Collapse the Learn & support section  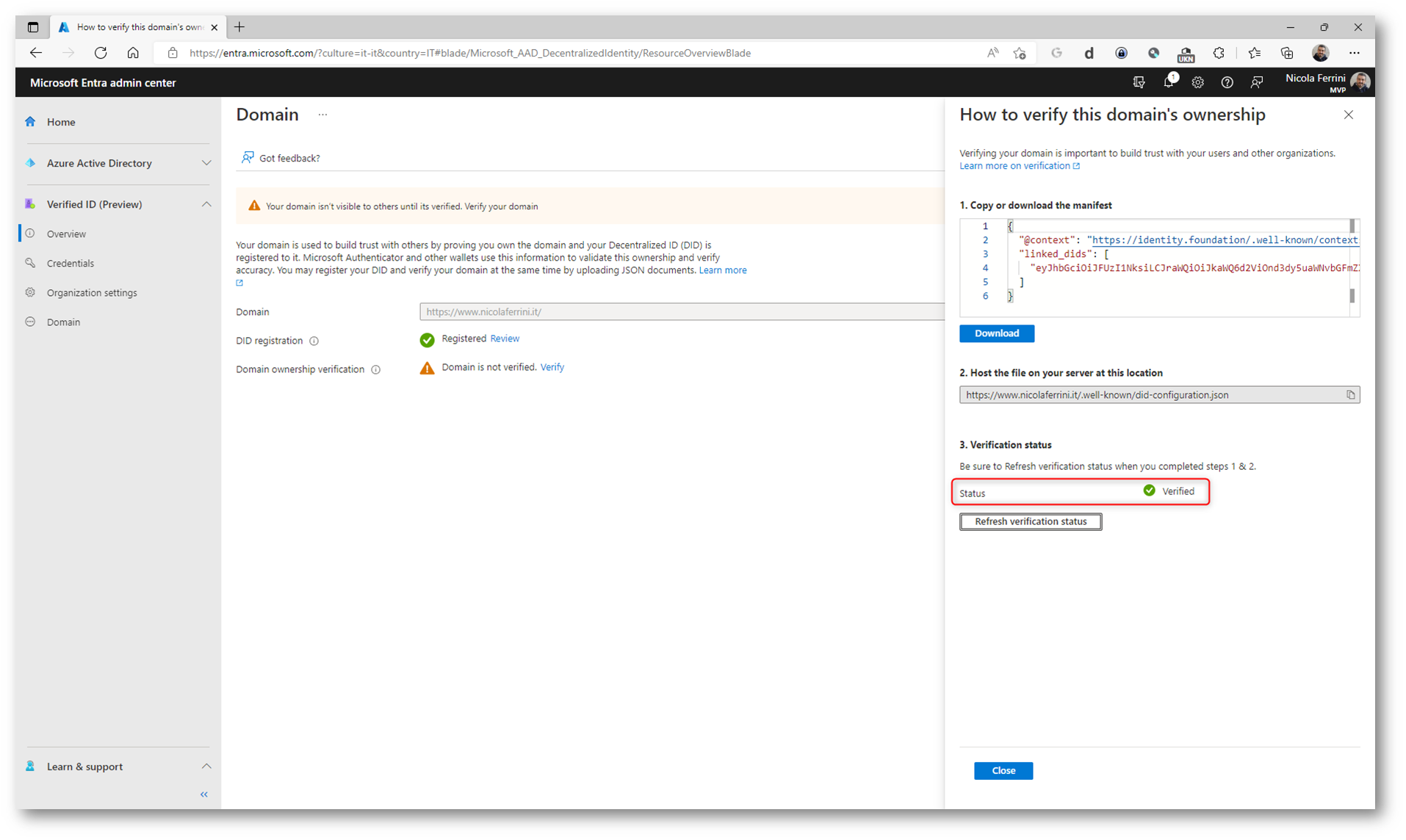pyautogui.click(x=206, y=766)
